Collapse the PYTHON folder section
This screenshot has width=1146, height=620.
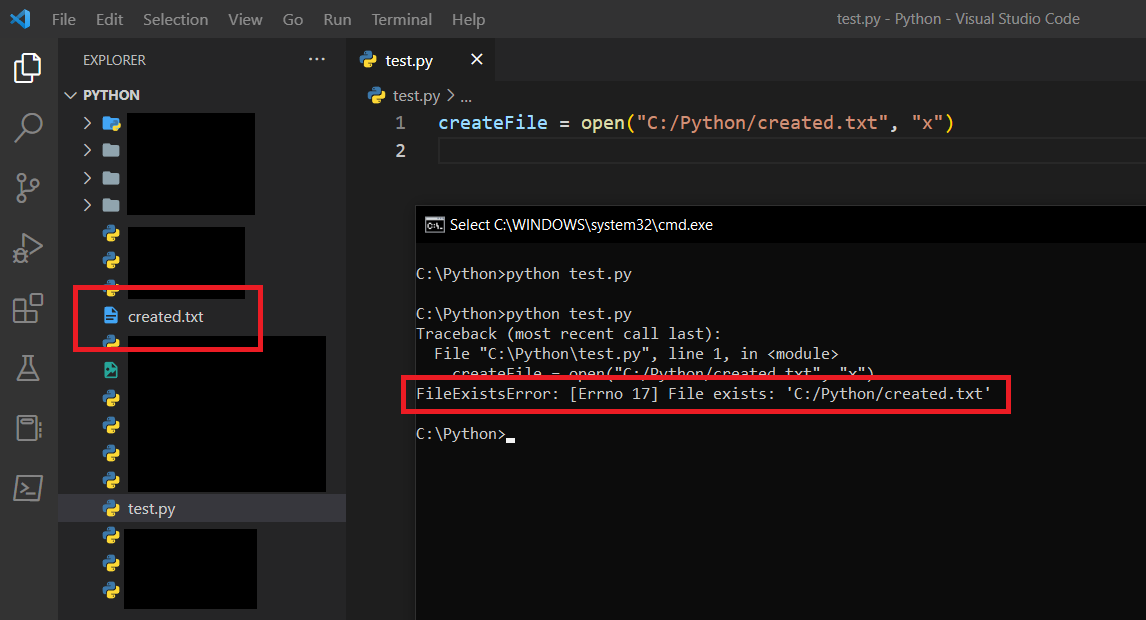pos(70,95)
